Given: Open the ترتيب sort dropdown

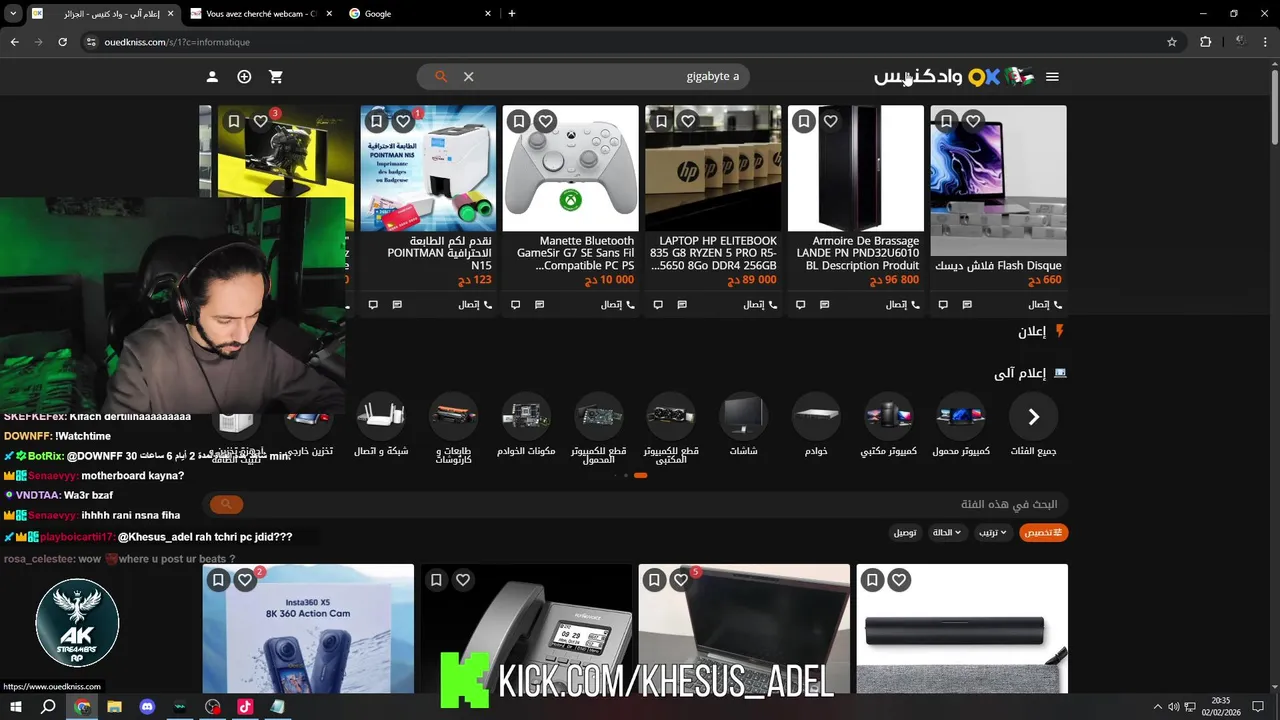Looking at the screenshot, I should [x=992, y=533].
